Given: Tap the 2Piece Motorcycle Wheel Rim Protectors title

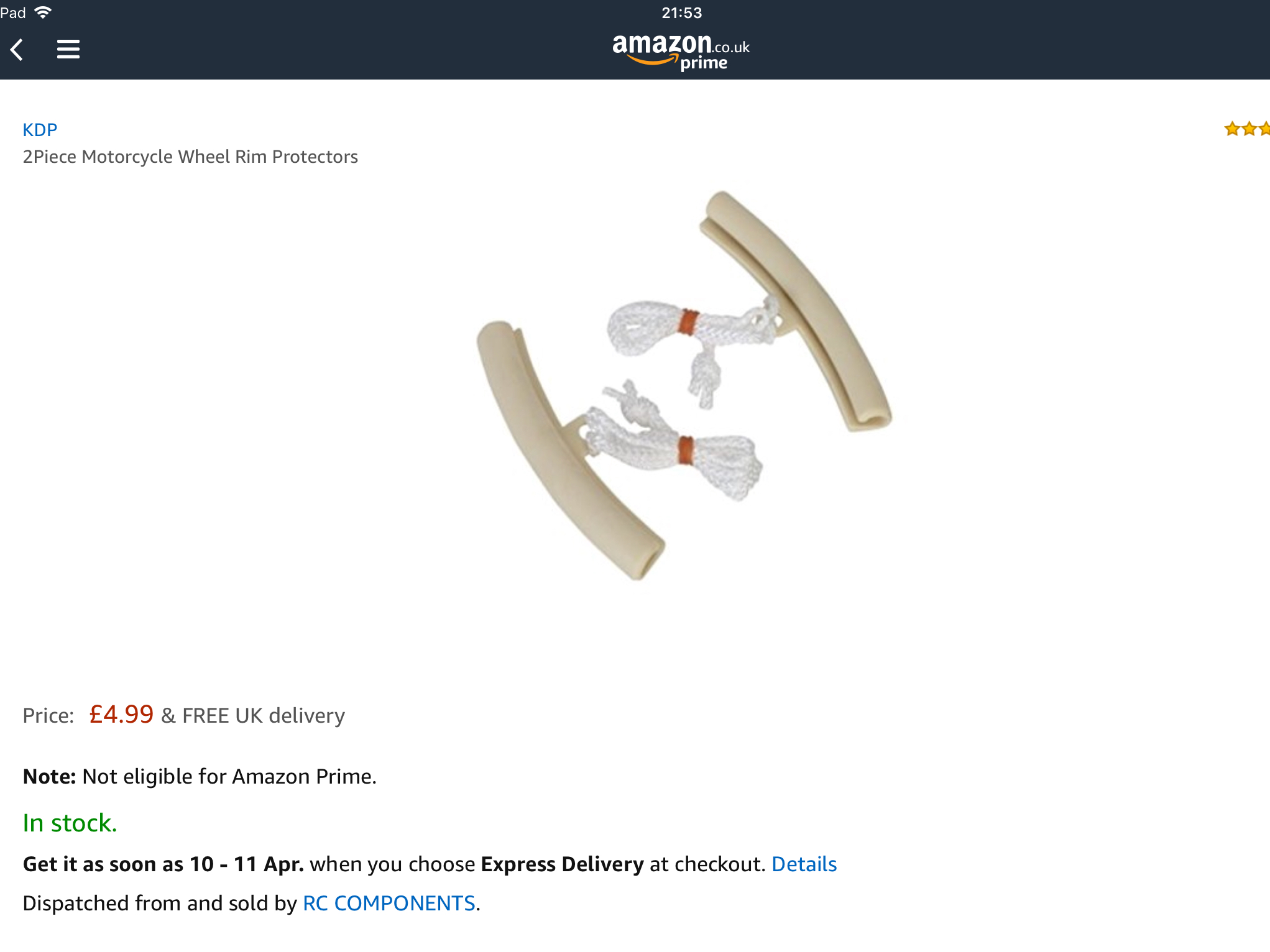Looking at the screenshot, I should click(190, 157).
